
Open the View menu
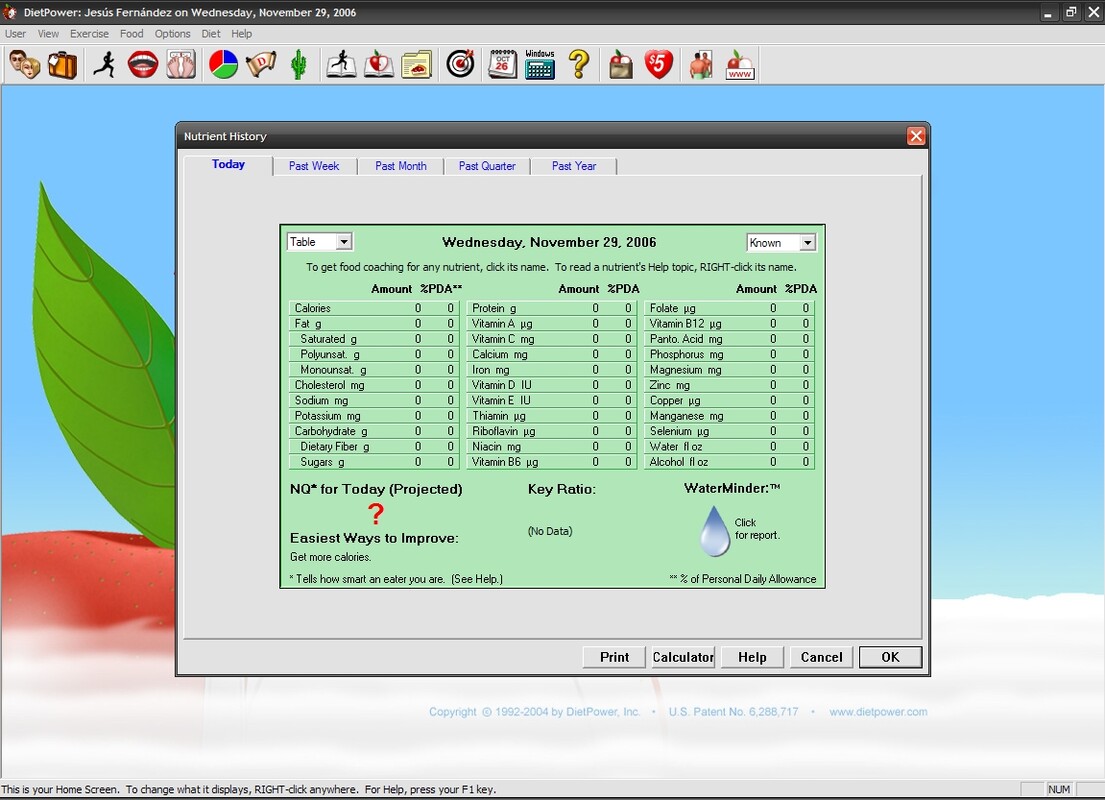(48, 34)
